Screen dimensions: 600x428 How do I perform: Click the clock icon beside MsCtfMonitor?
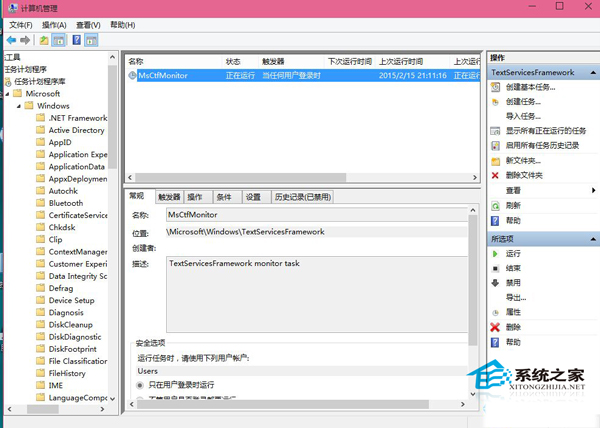[x=132, y=75]
